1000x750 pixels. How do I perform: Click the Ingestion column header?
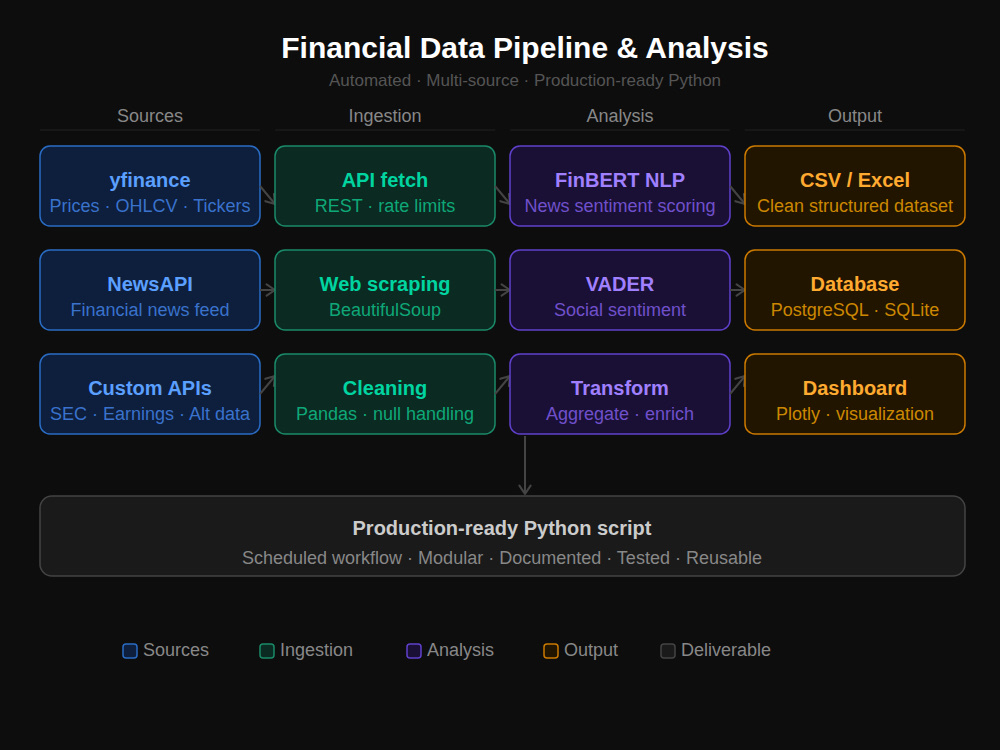click(385, 116)
